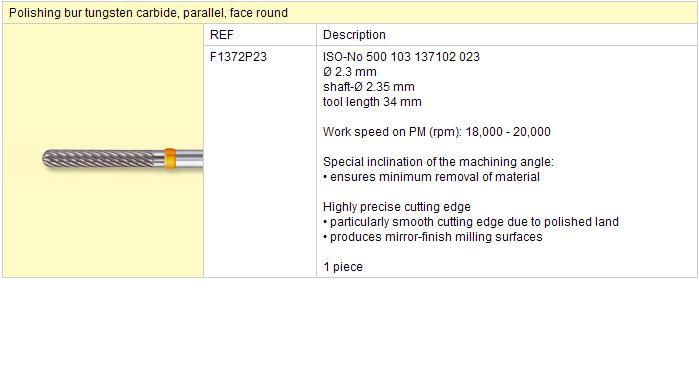This screenshot has height=391, width=699.
Task: Click the 18,000 - 20,000 rpm value
Action: tap(508, 132)
